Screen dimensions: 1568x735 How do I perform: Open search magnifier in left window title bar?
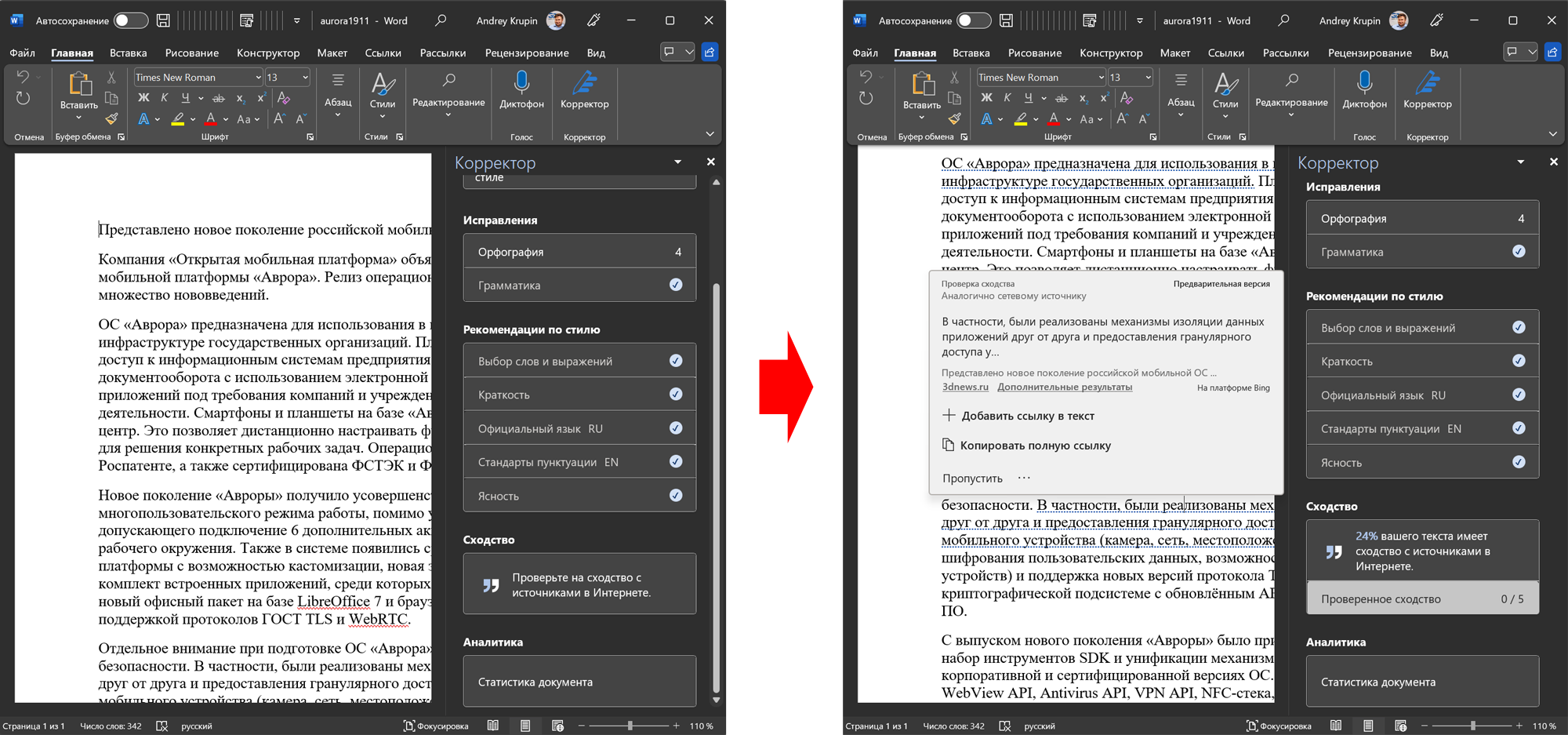click(x=441, y=20)
